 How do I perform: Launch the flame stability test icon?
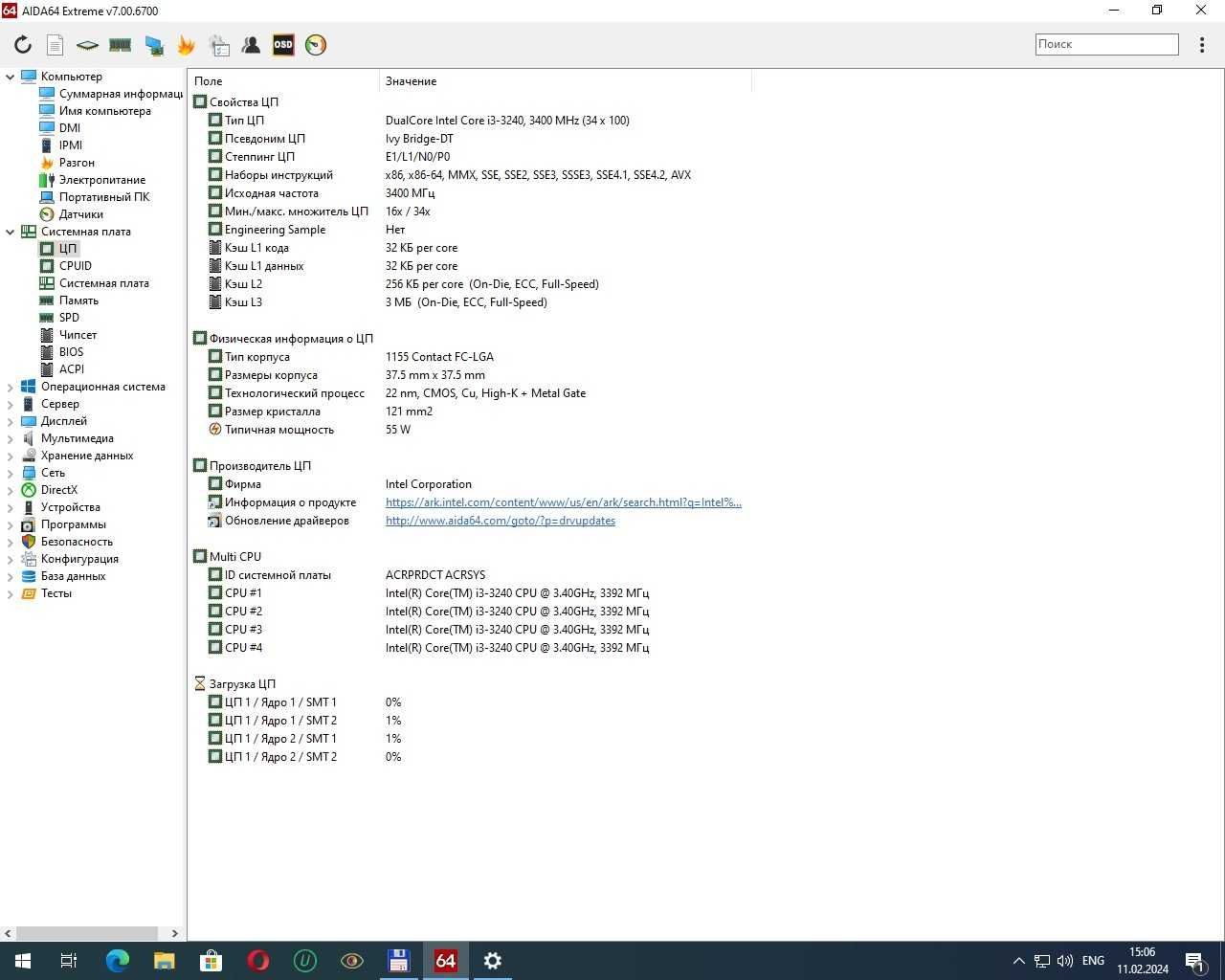186,45
